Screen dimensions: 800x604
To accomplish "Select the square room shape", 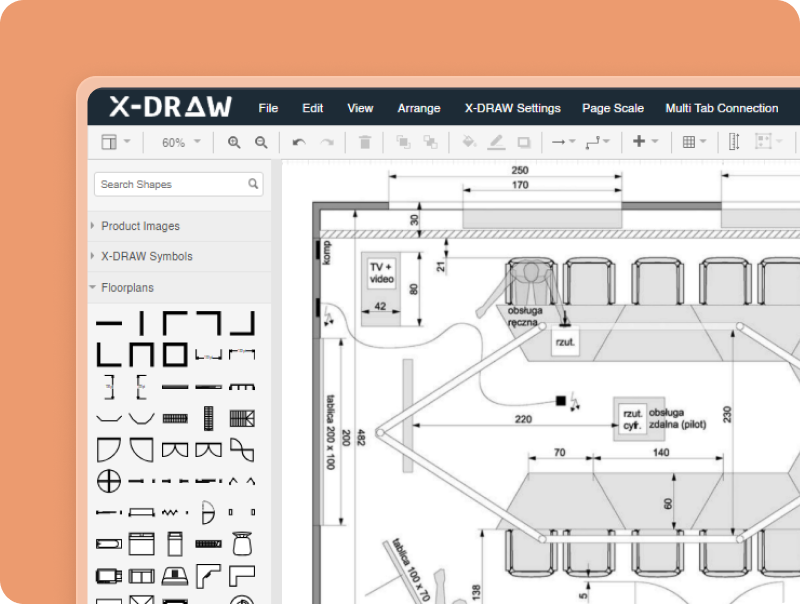I will (x=175, y=355).
